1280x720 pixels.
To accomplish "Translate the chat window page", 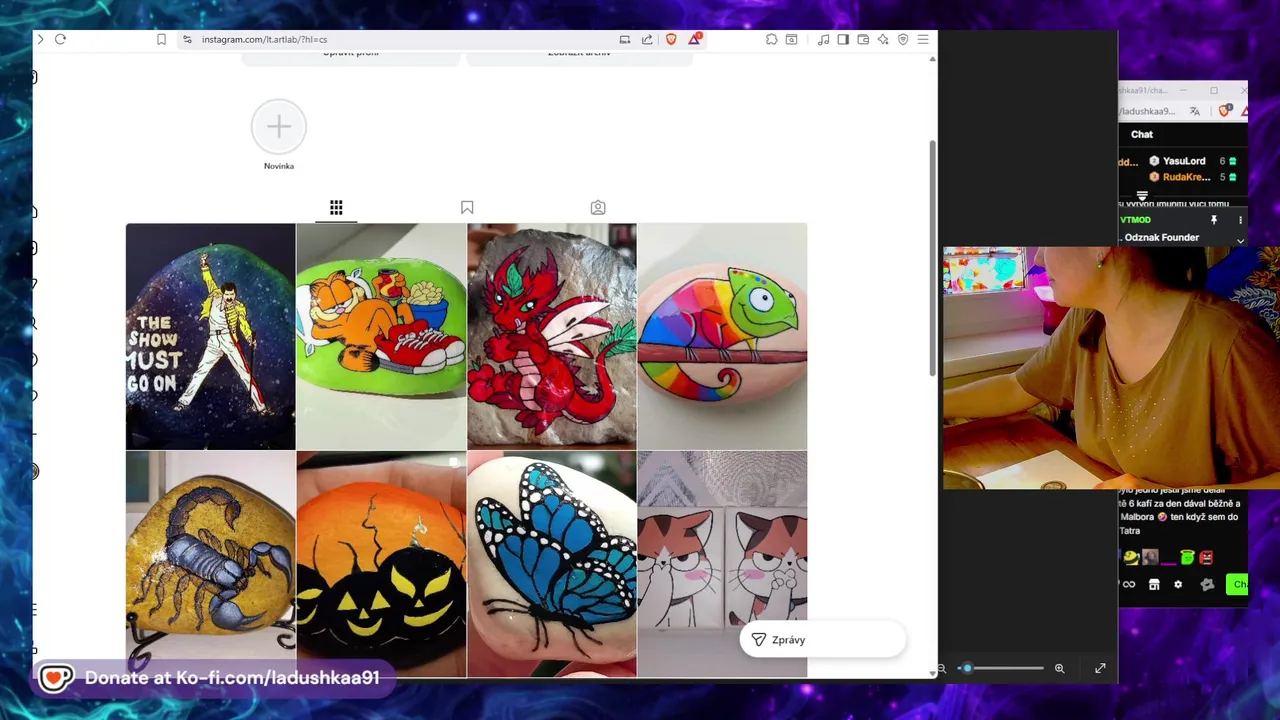I will point(1195,111).
